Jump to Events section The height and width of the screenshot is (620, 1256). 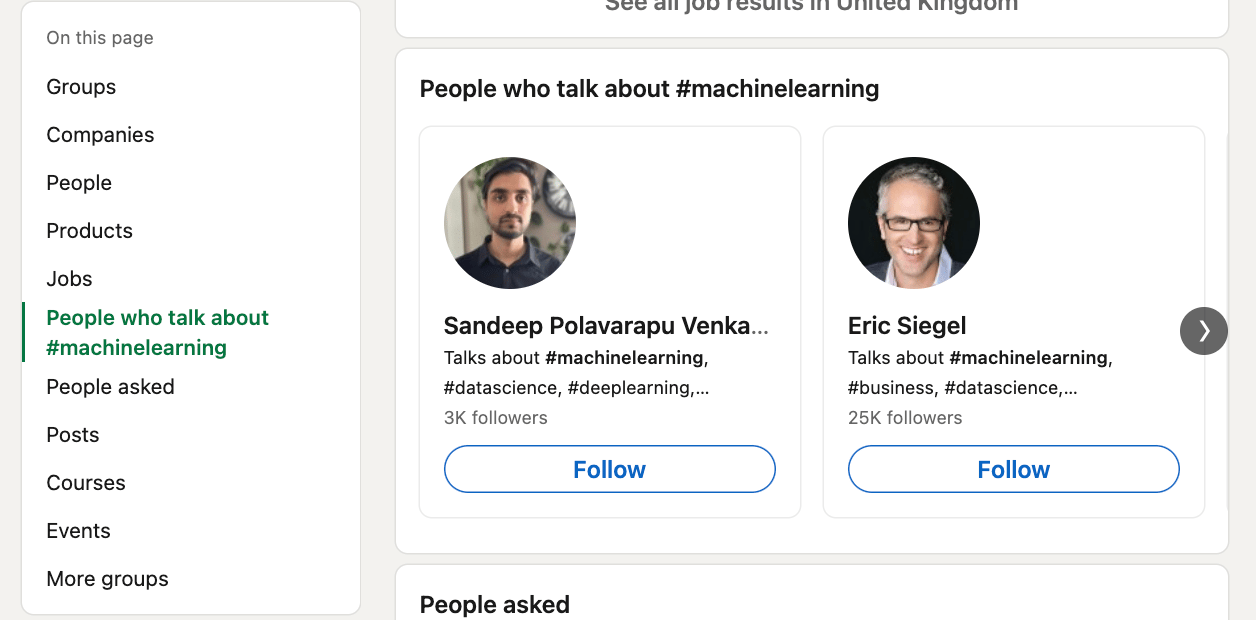click(78, 531)
